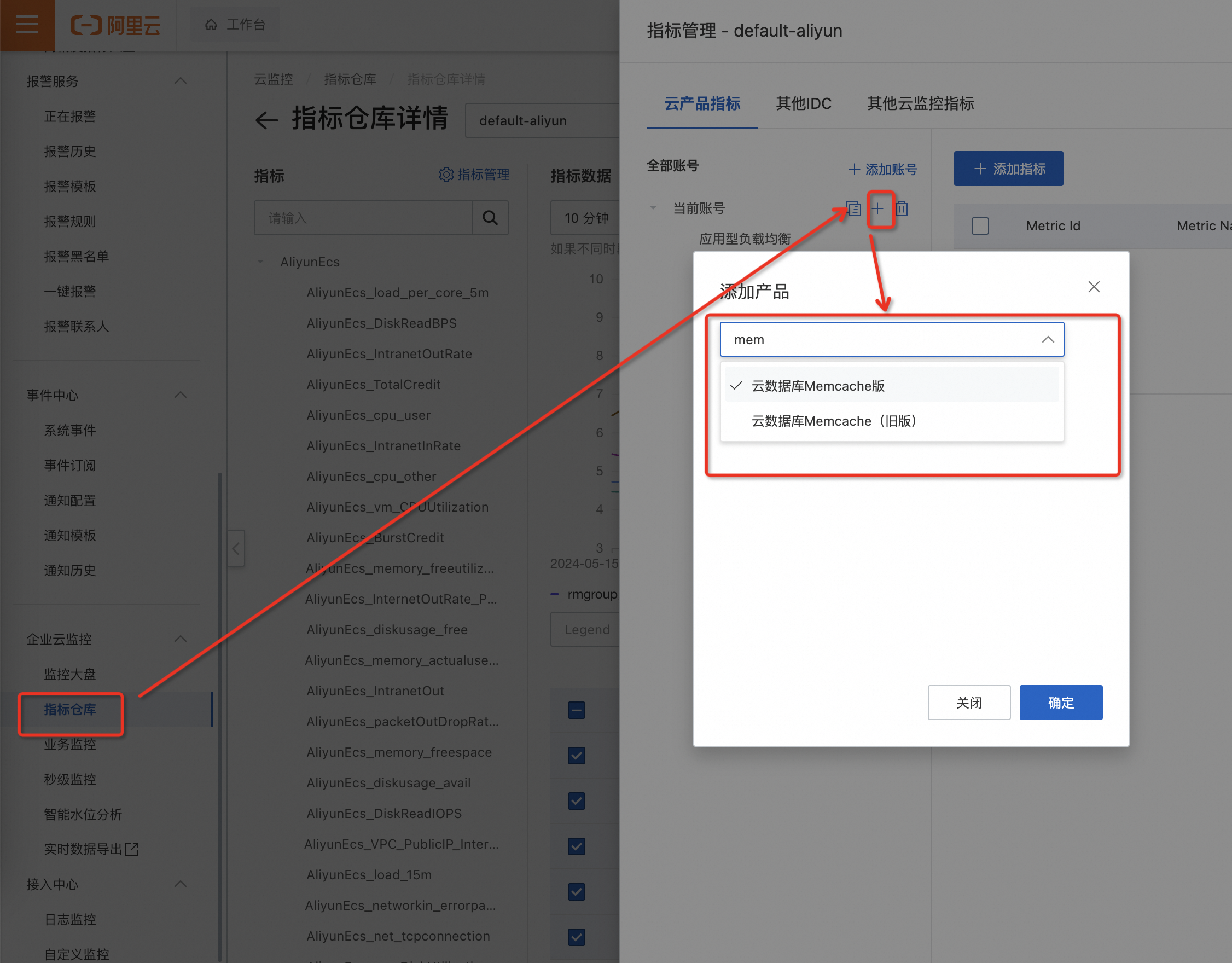Open 指标仓库 in sidebar

[70, 709]
